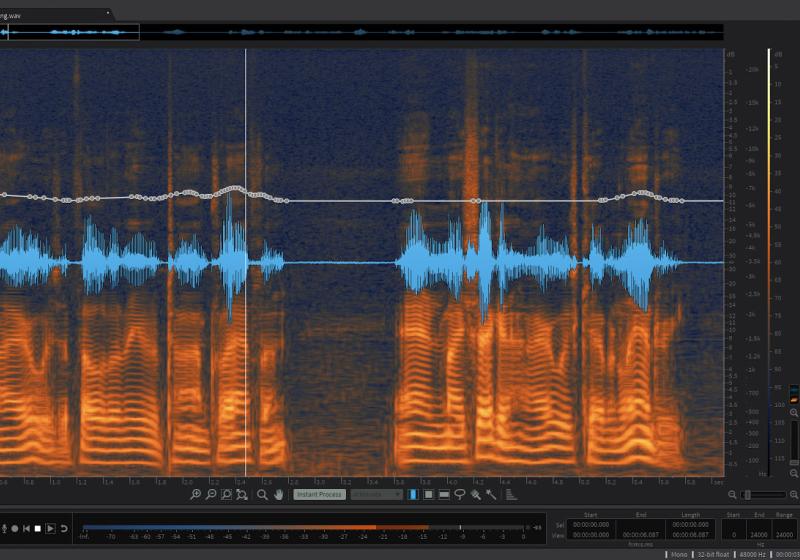Screen dimensions: 800x560
Task: Select the Lasso selection tool
Action: tap(460, 494)
